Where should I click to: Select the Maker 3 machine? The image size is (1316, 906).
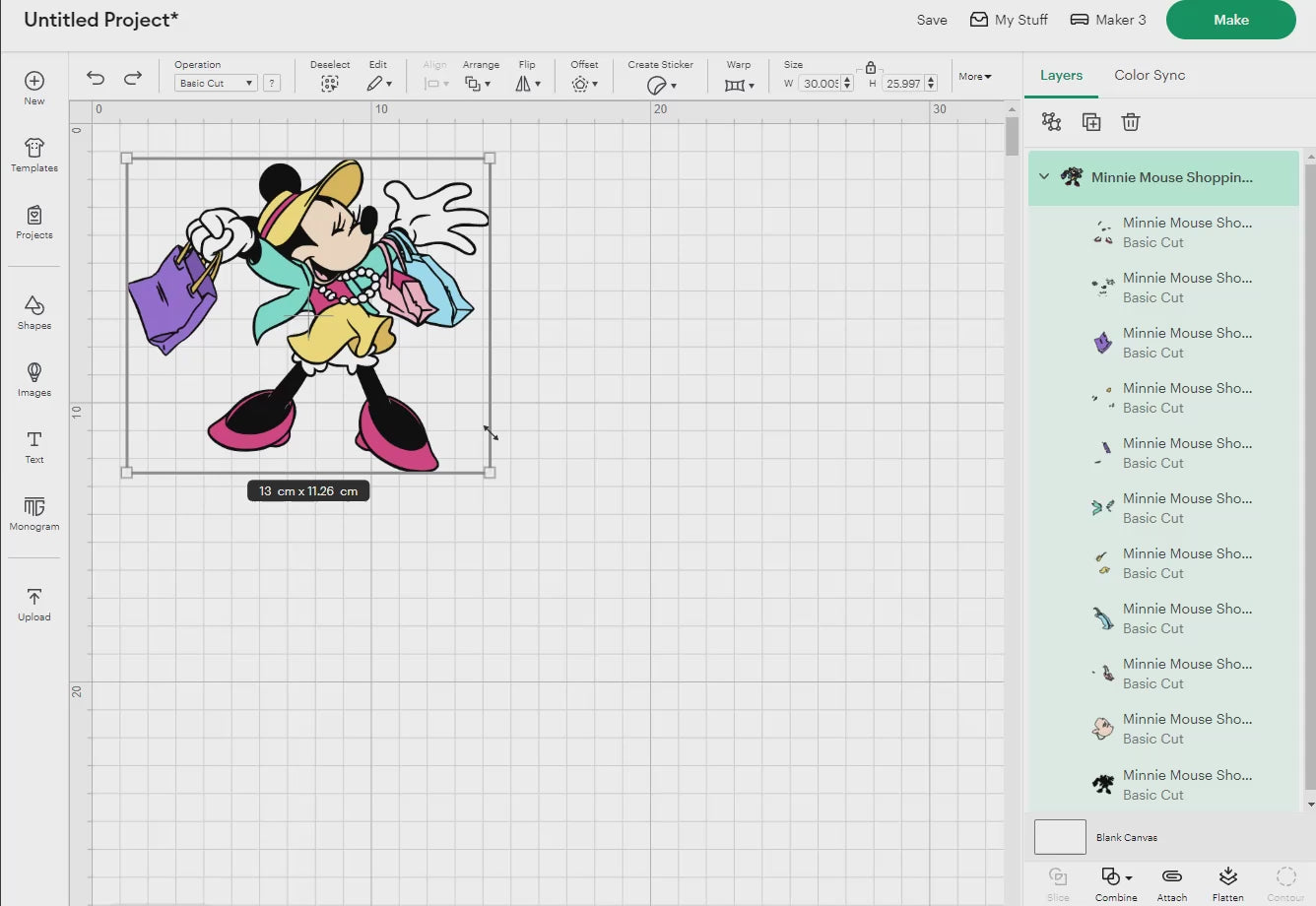coord(1108,20)
